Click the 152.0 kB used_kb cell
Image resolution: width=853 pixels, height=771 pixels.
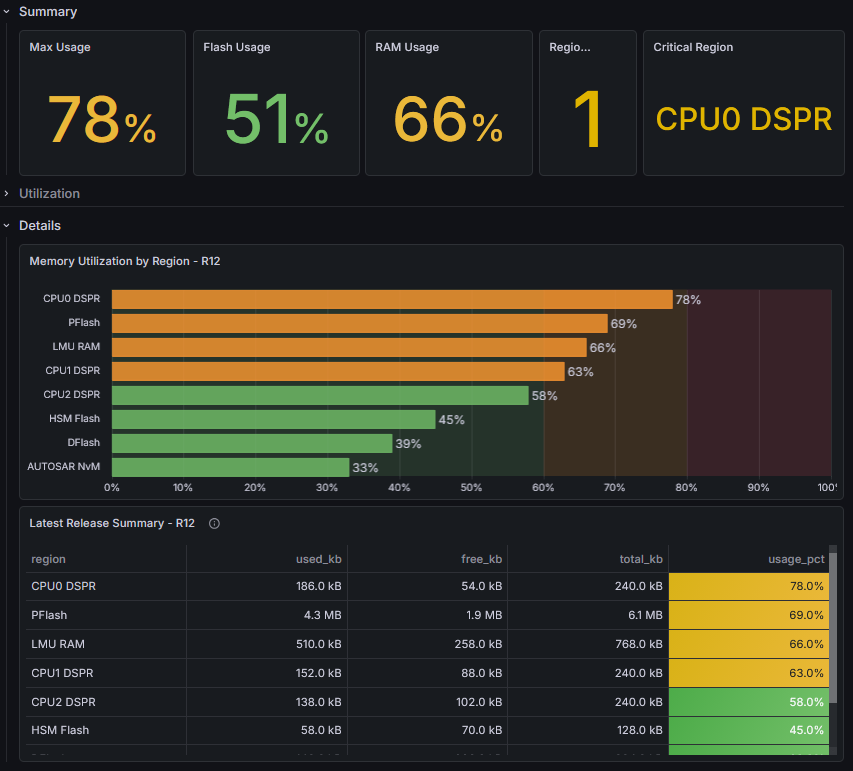point(267,673)
